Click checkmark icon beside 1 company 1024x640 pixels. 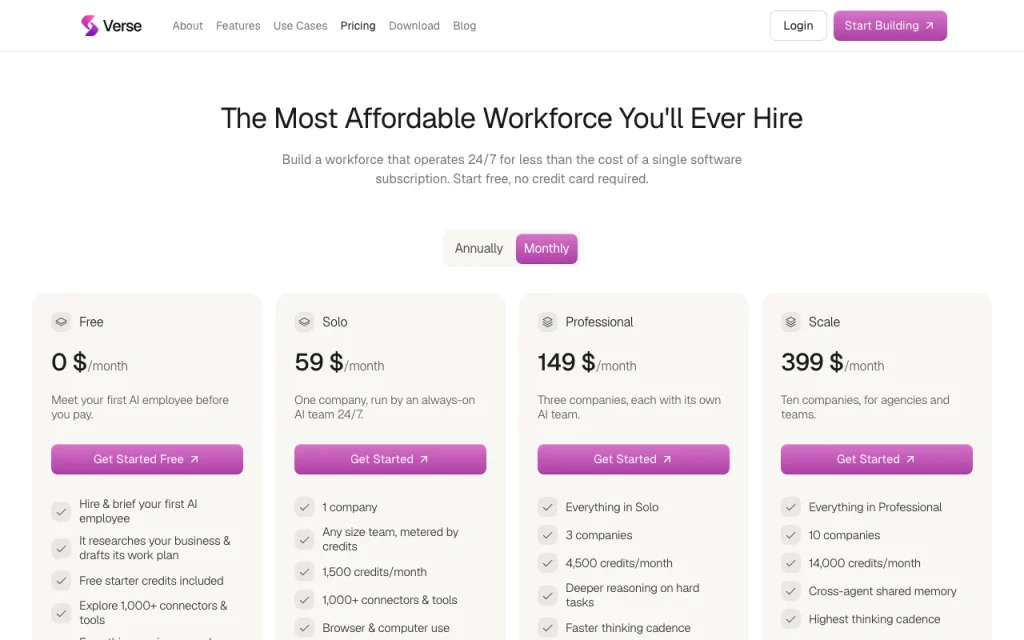[304, 507]
